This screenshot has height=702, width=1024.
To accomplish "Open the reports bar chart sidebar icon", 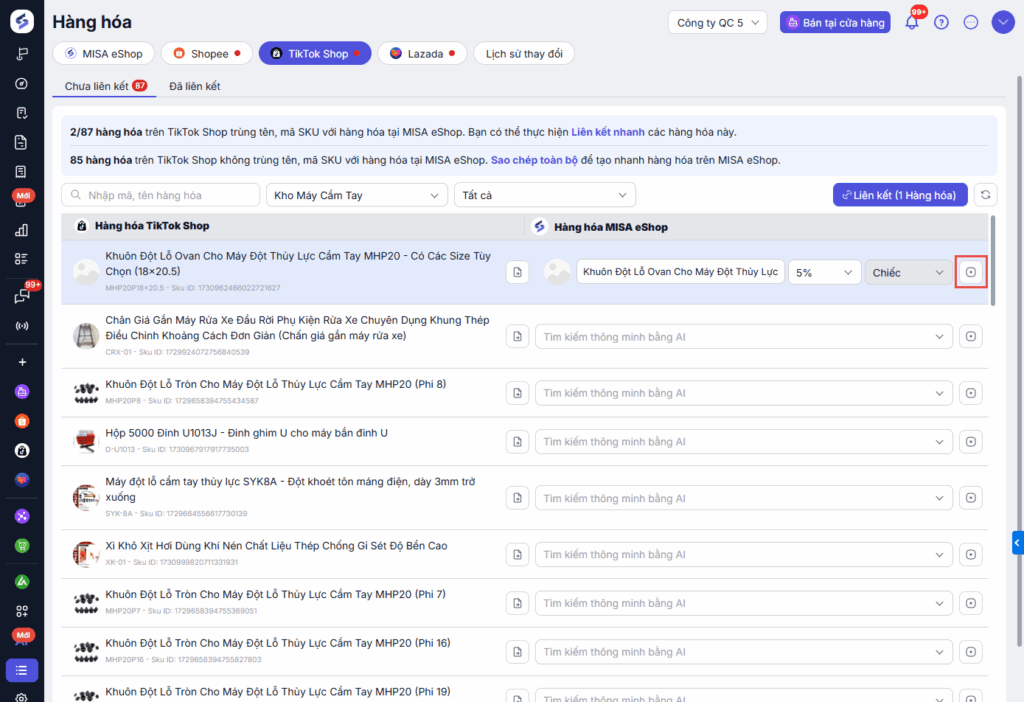I will click(x=22, y=230).
